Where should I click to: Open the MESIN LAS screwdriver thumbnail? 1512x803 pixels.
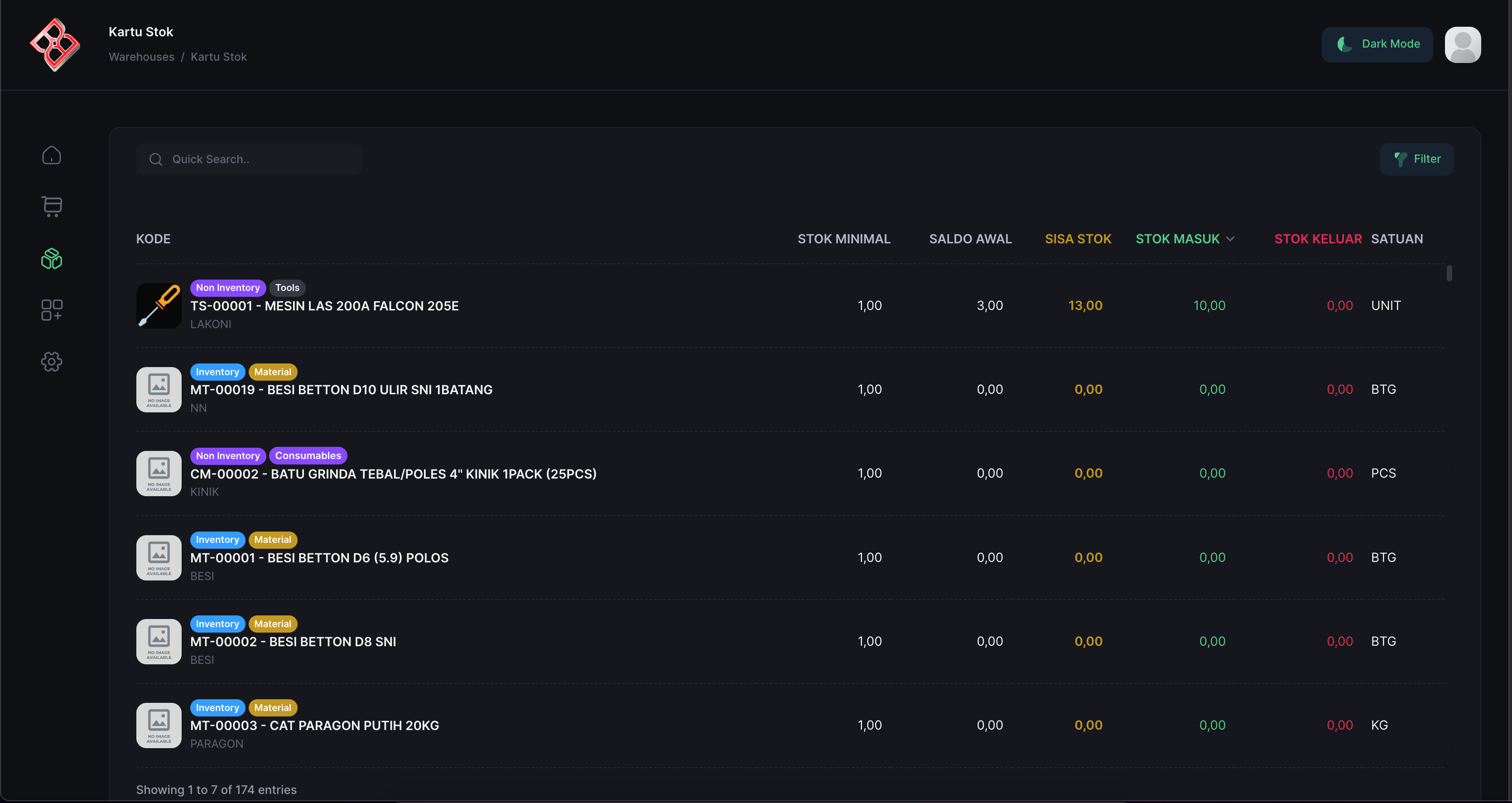pos(159,305)
